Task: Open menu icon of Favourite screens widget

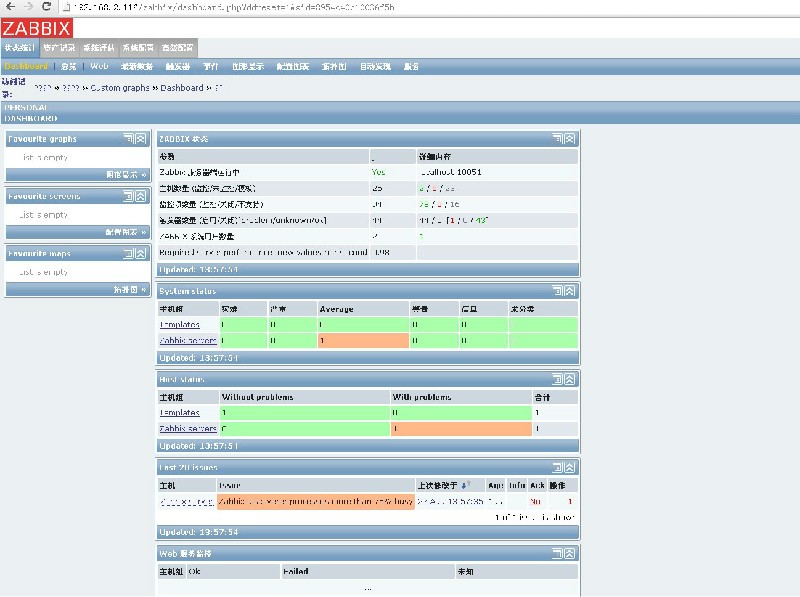Action: (x=129, y=196)
